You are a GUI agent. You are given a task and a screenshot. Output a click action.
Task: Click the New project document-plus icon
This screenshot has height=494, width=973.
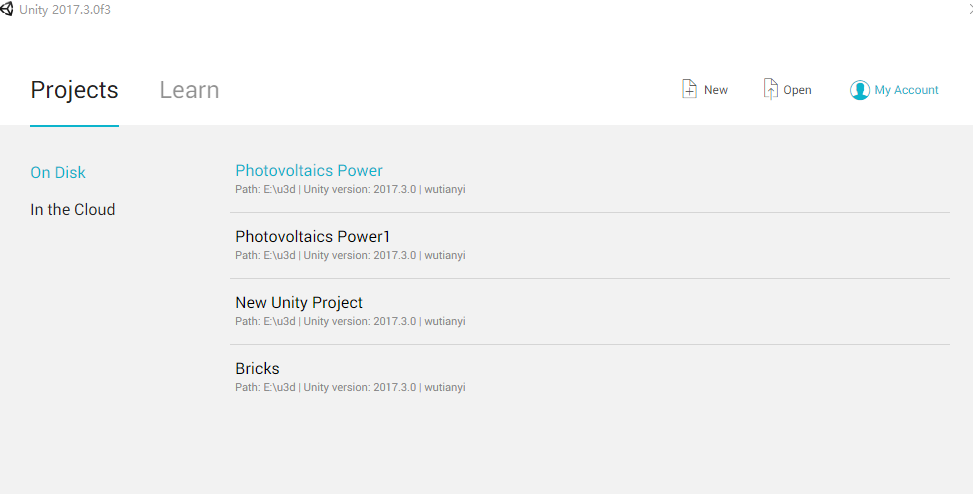coord(689,90)
